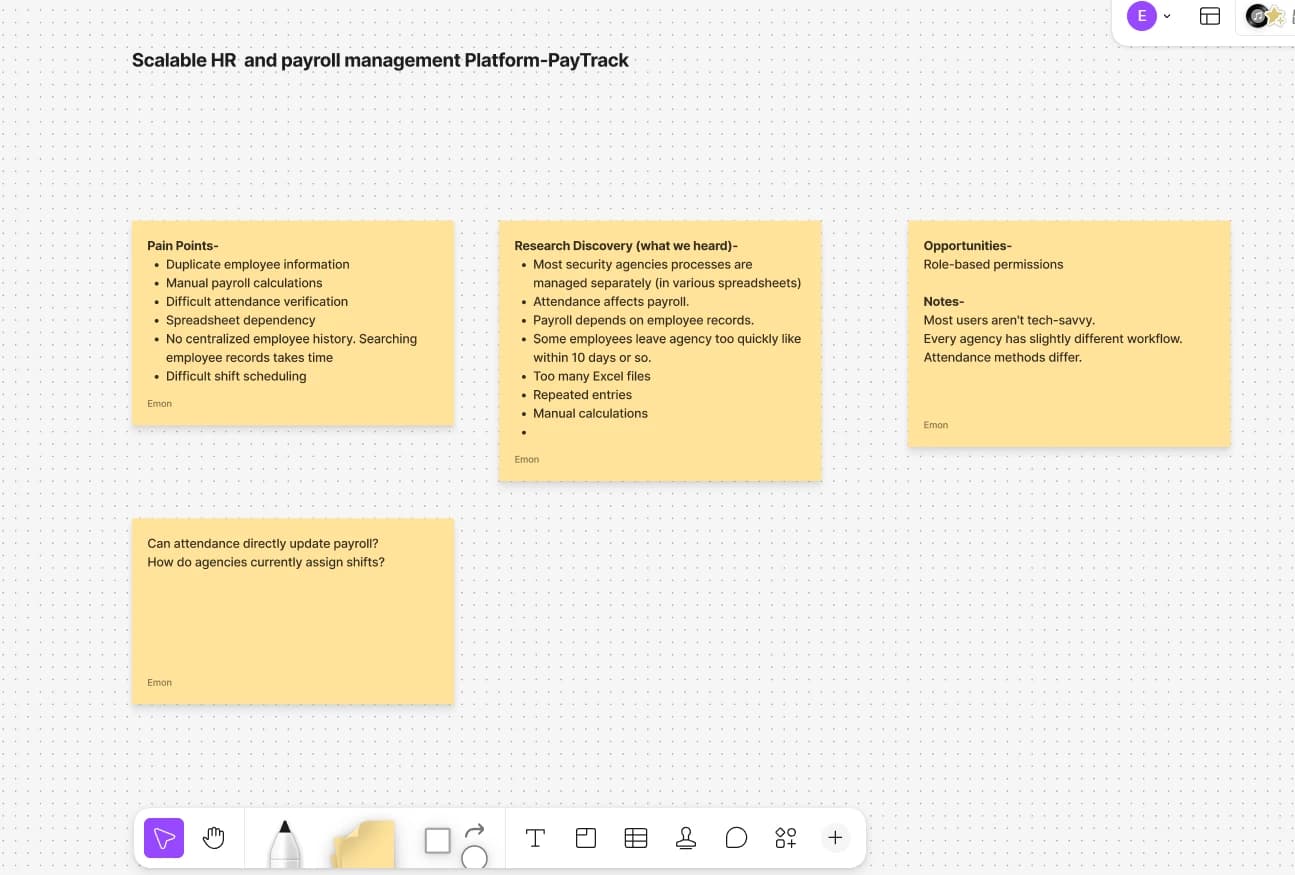The image size is (1295, 875).
Task: Pick the Marker drawing tool
Action: (285, 842)
